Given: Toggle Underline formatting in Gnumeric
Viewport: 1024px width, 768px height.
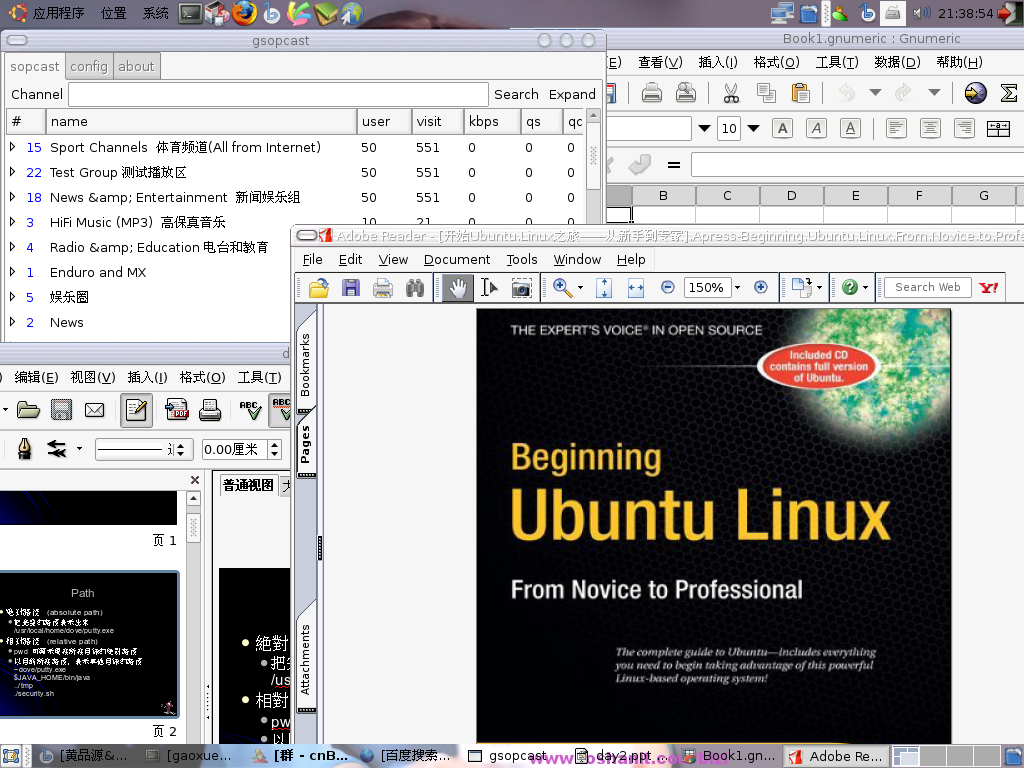Looking at the screenshot, I should [850, 128].
